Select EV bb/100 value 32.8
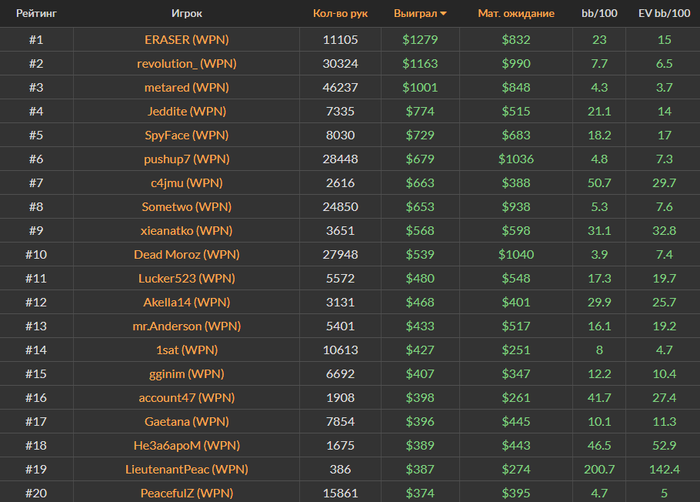700x502 pixels. click(x=664, y=231)
